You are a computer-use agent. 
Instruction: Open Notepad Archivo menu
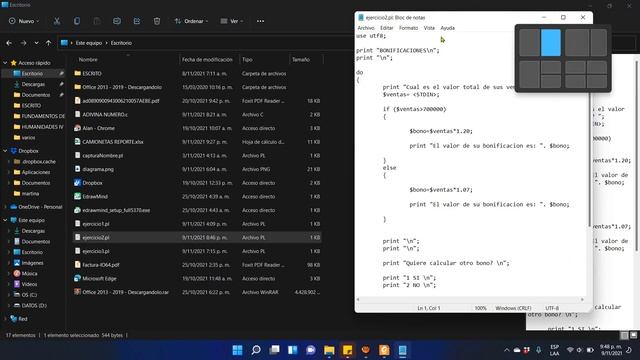[366, 28]
